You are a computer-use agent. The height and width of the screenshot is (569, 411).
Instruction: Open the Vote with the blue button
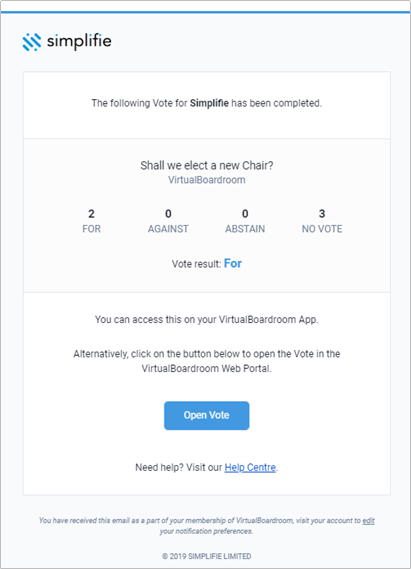click(206, 415)
